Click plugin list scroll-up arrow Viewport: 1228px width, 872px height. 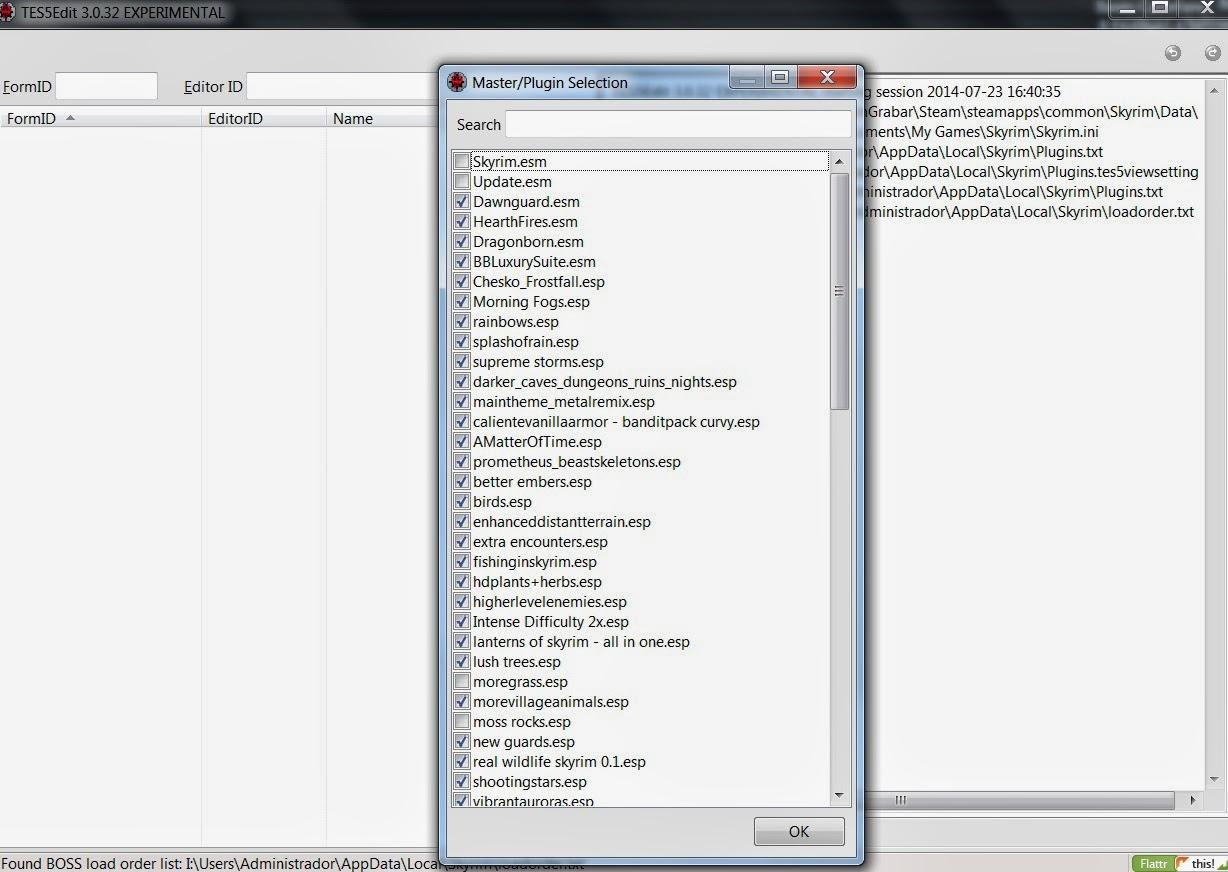click(x=839, y=162)
